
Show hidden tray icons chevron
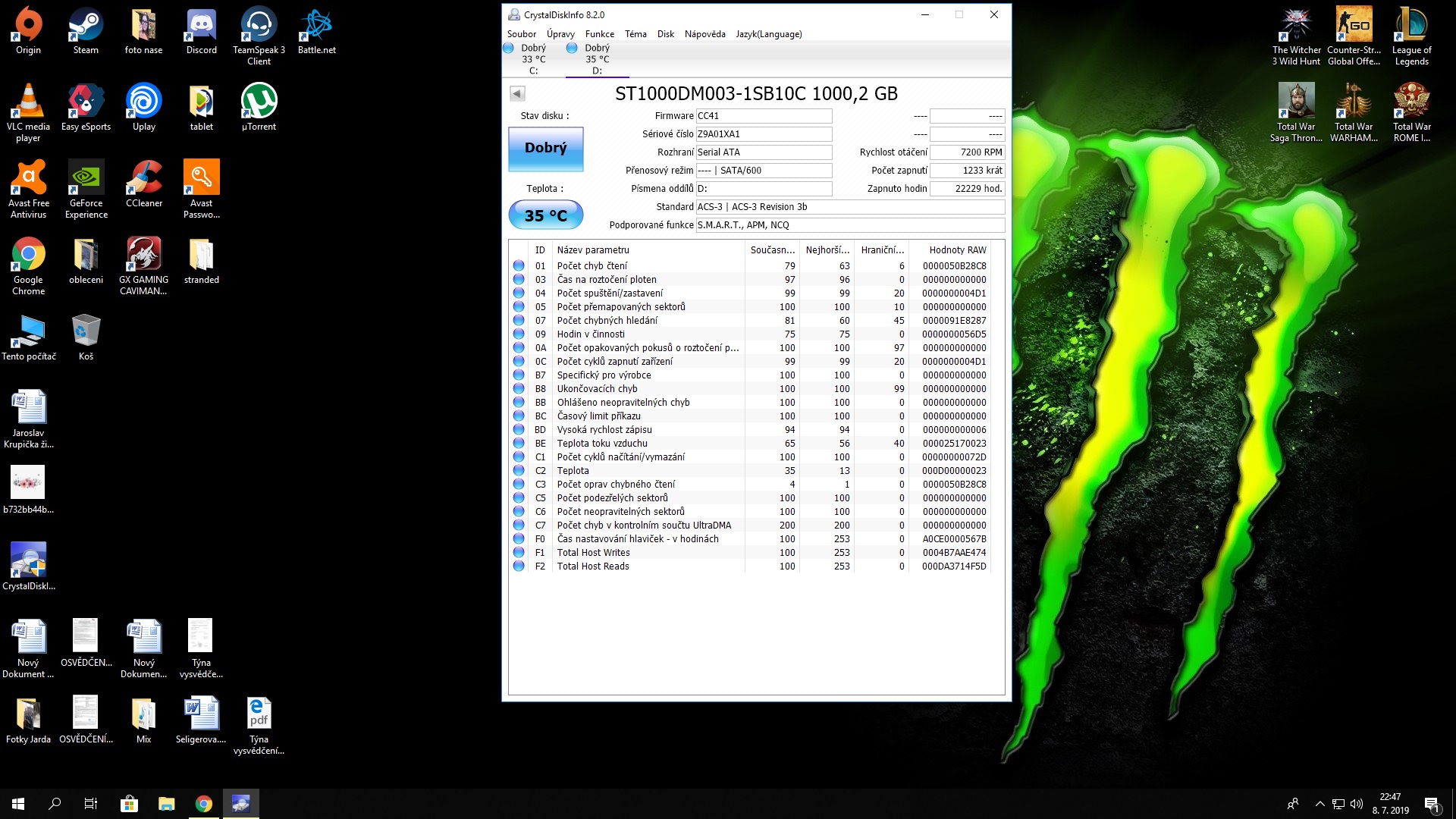coord(1319,804)
